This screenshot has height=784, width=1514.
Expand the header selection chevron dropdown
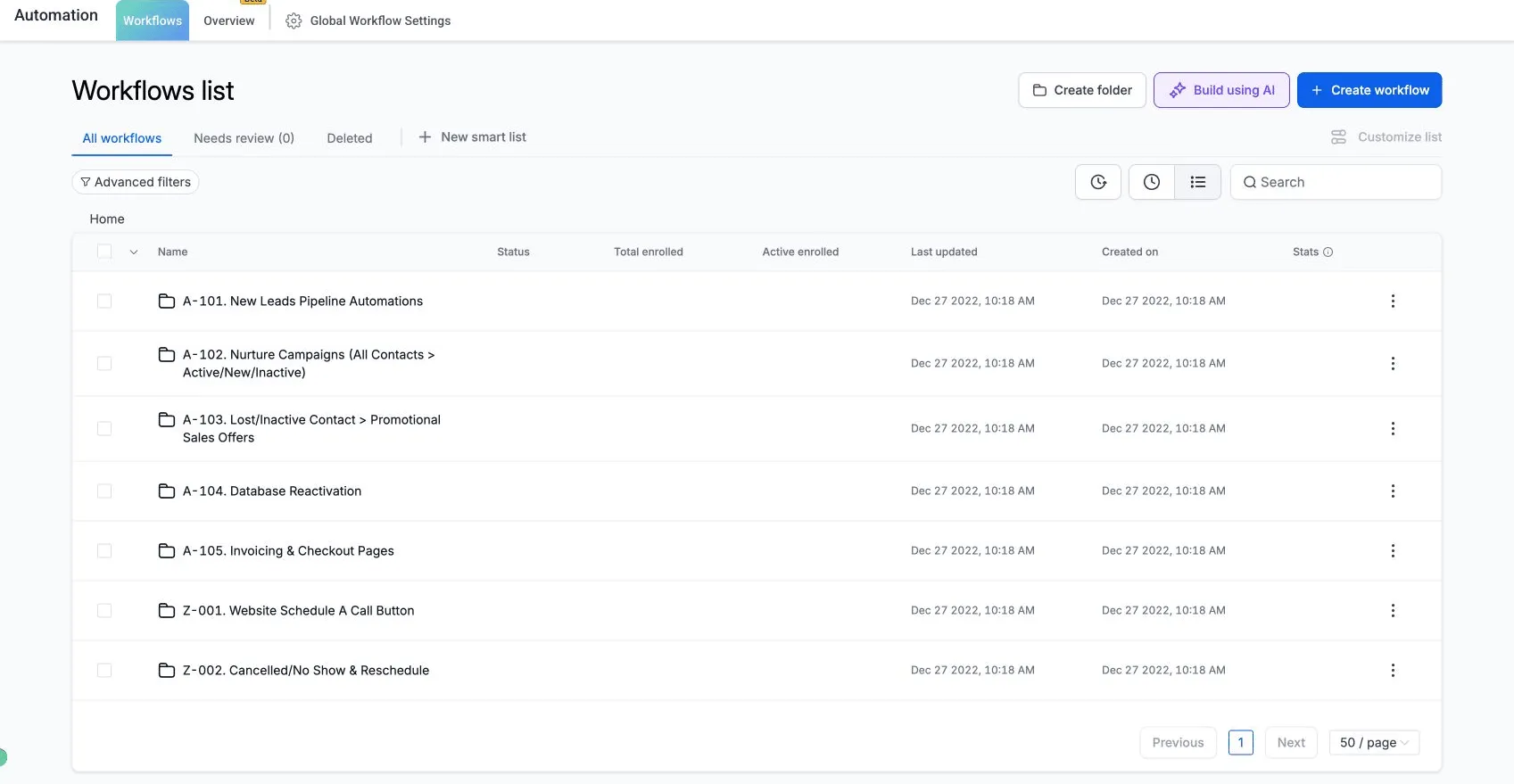pos(134,252)
